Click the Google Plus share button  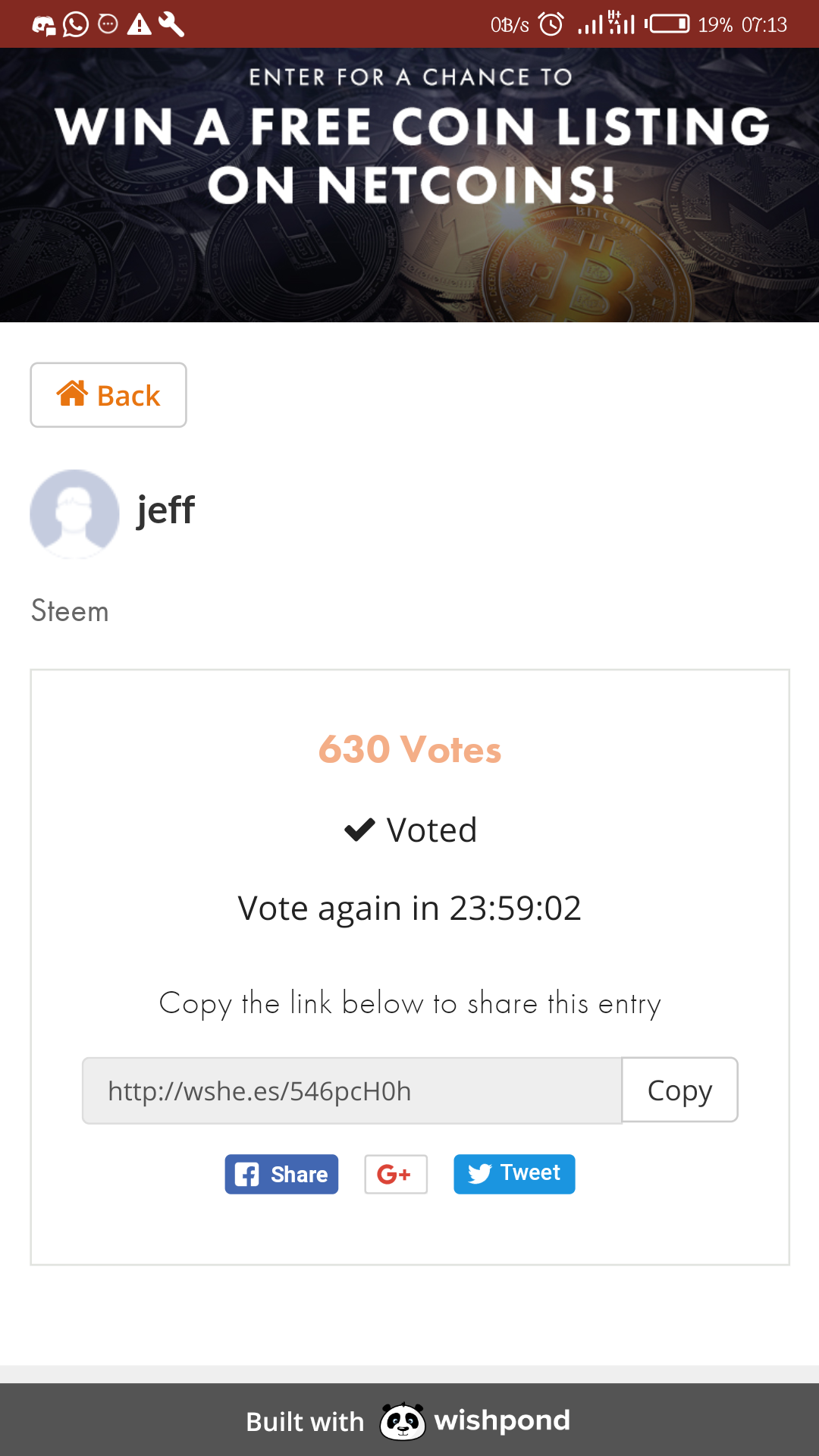coord(396,1174)
